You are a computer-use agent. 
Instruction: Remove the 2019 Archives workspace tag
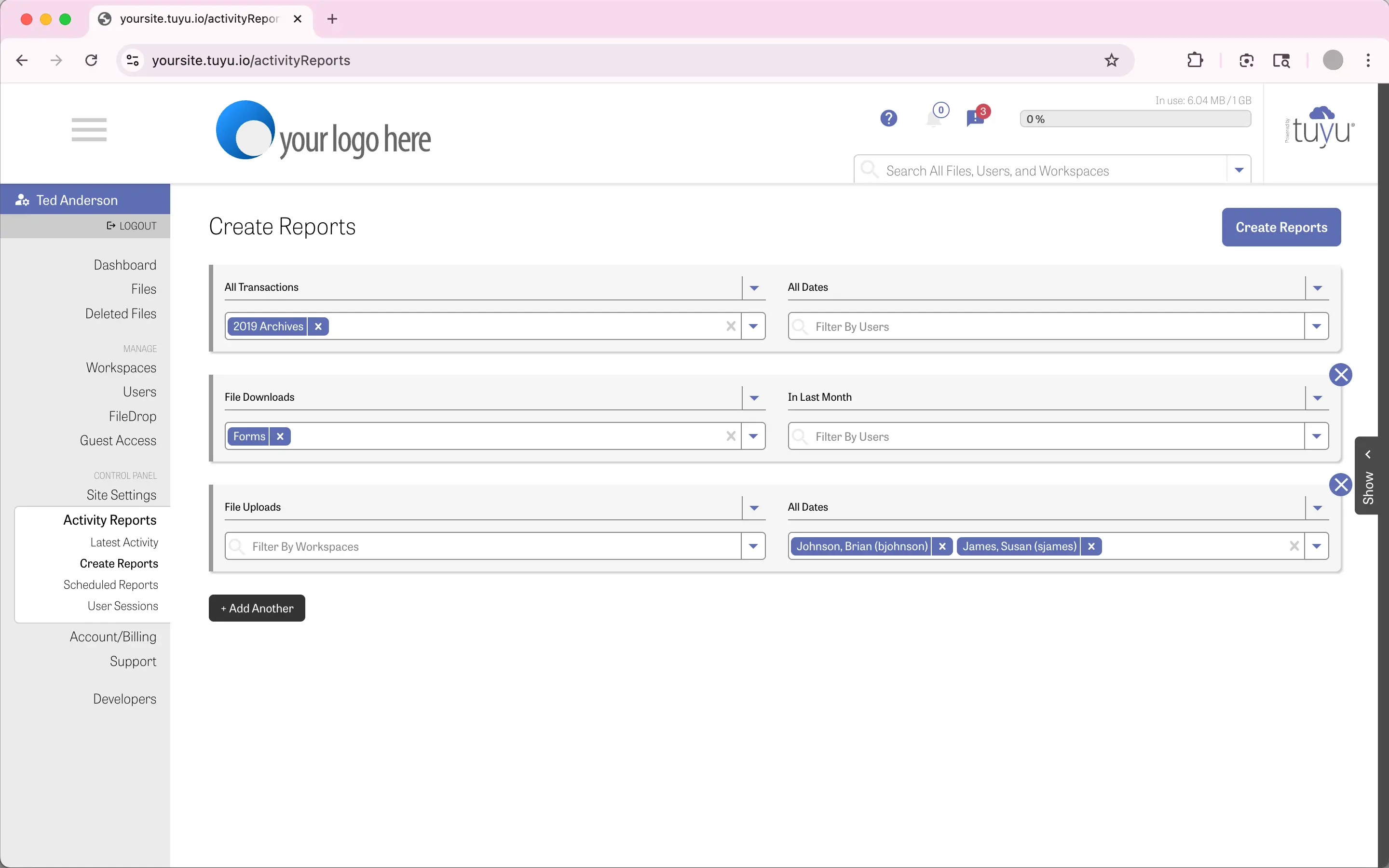point(318,326)
